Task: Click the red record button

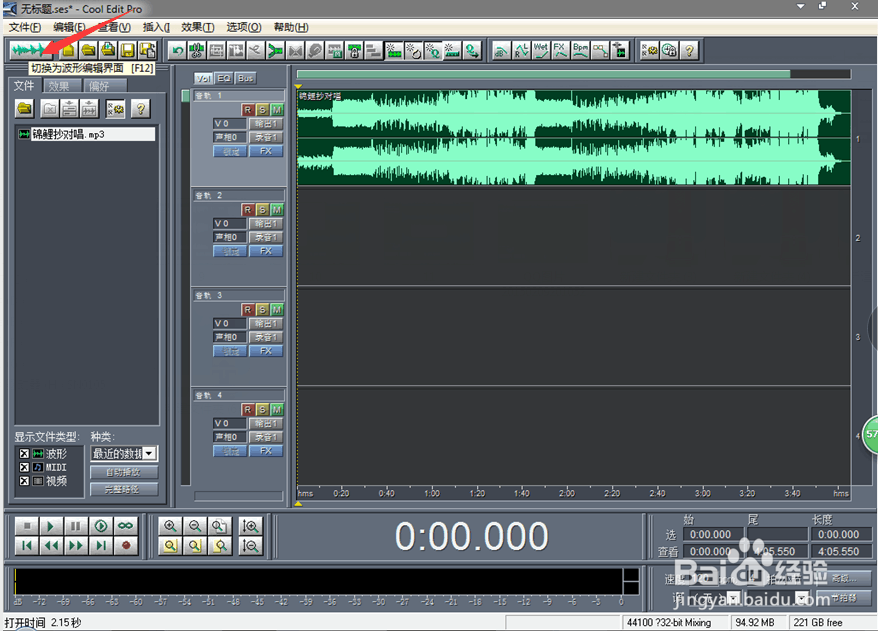Action: pyautogui.click(x=125, y=545)
